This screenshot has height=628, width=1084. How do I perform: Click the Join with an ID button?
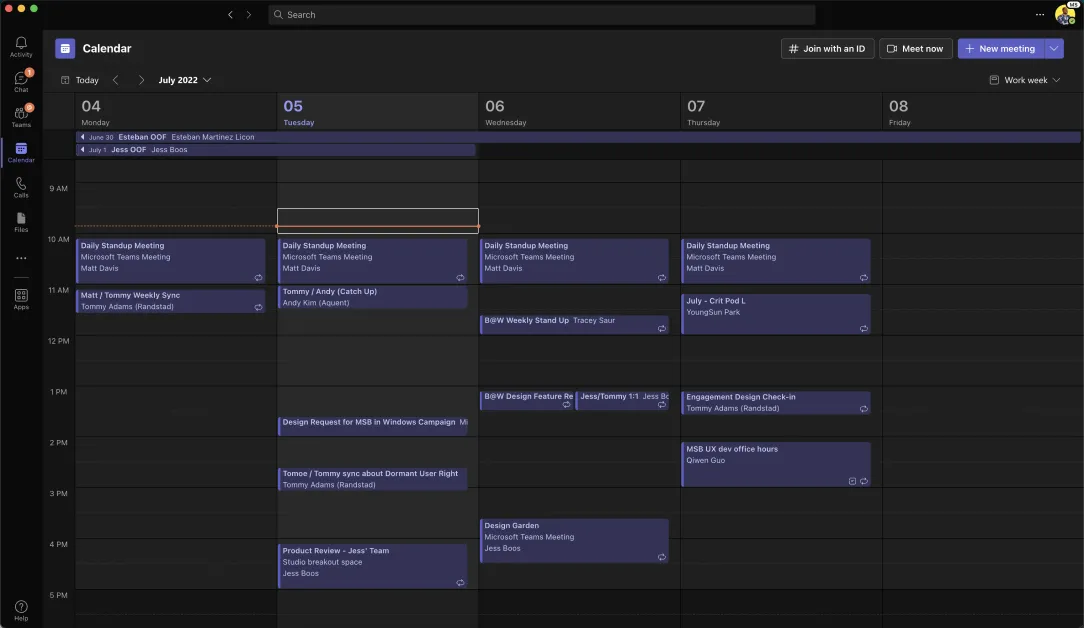tap(827, 48)
